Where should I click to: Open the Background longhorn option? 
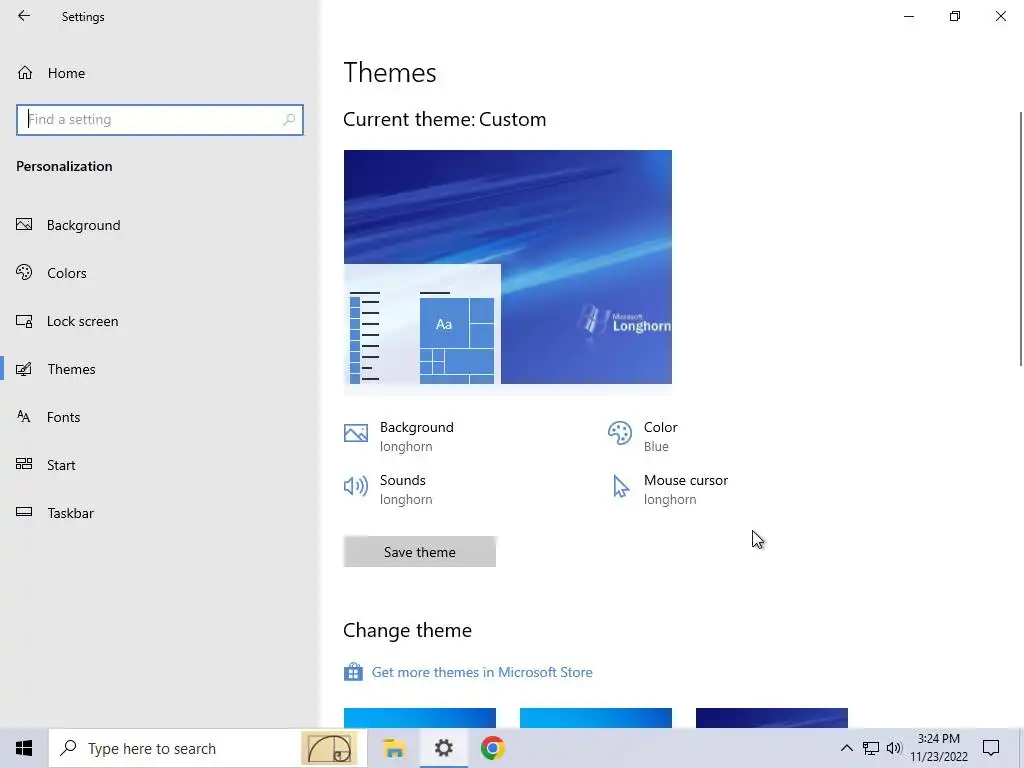click(x=417, y=436)
